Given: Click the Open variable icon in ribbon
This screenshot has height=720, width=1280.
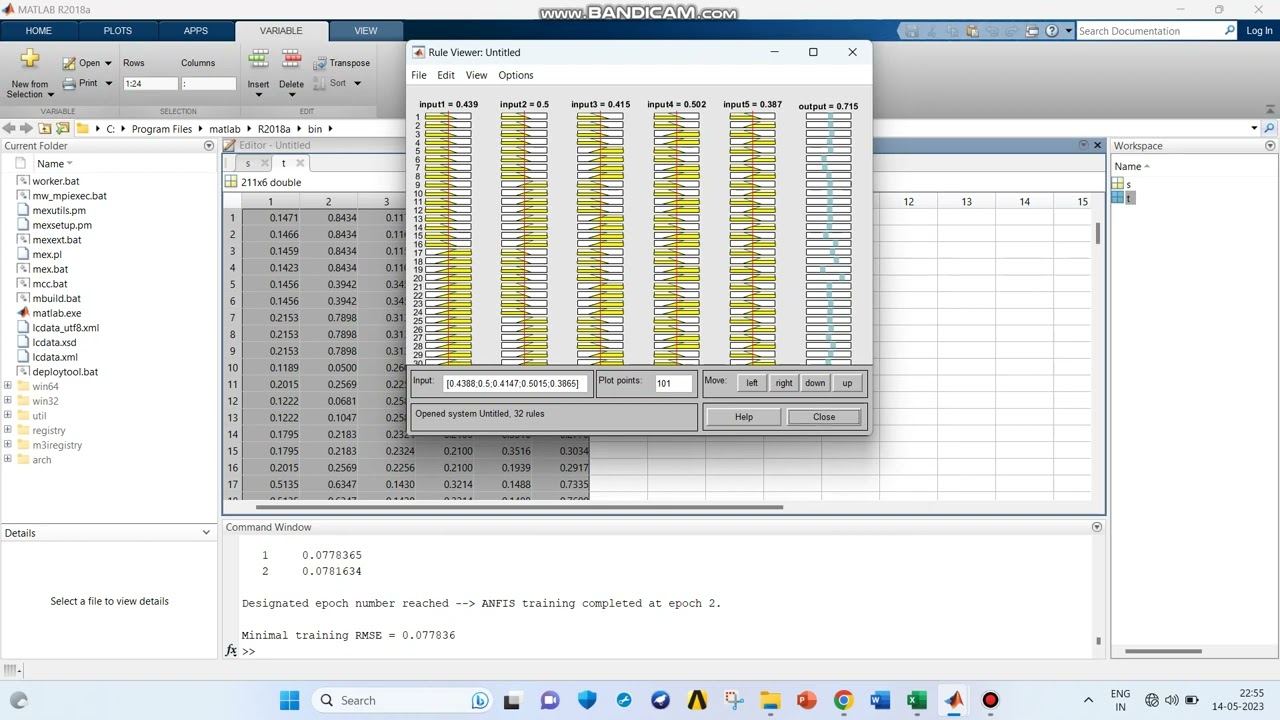Looking at the screenshot, I should coord(69,63).
